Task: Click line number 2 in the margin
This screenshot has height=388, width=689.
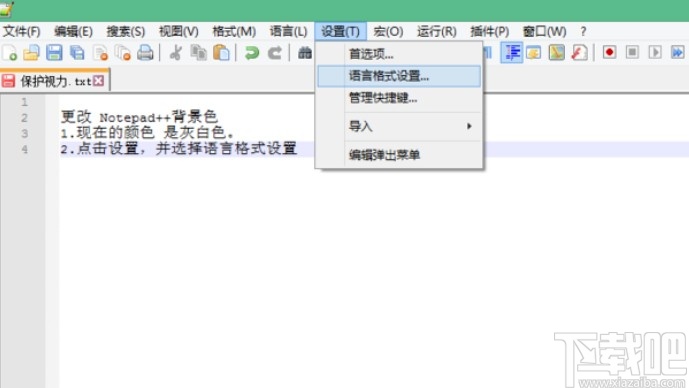Action: 25,118
